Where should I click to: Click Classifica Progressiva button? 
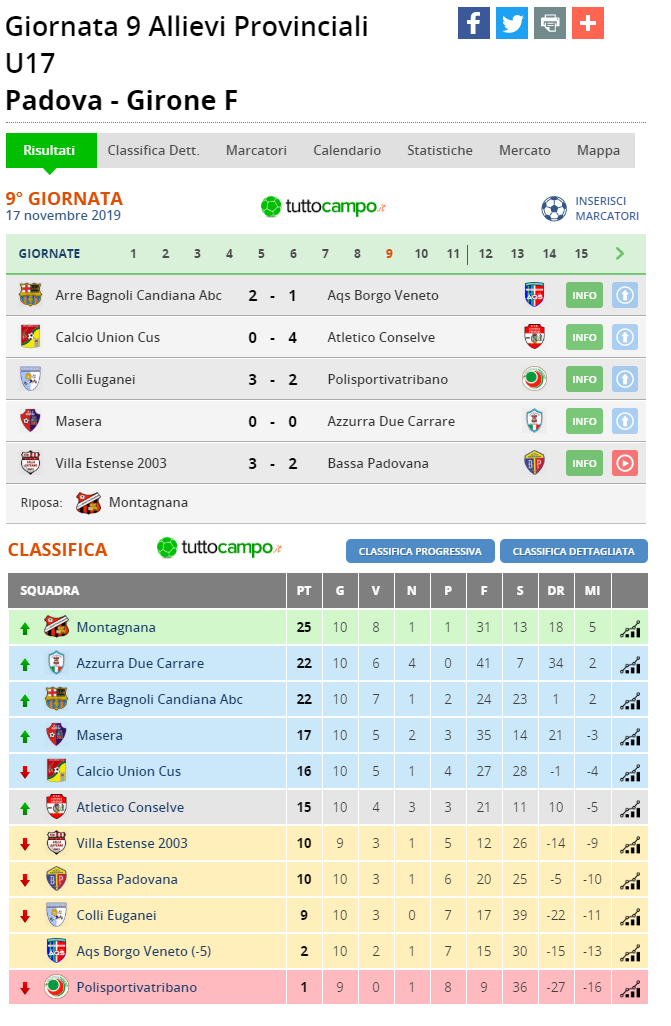420,552
